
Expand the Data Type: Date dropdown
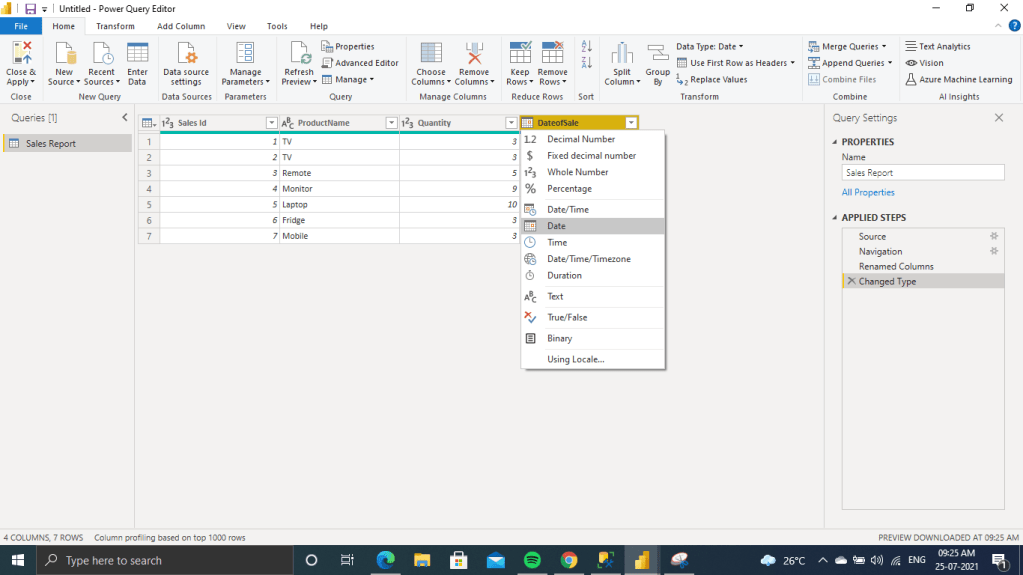[x=710, y=46]
